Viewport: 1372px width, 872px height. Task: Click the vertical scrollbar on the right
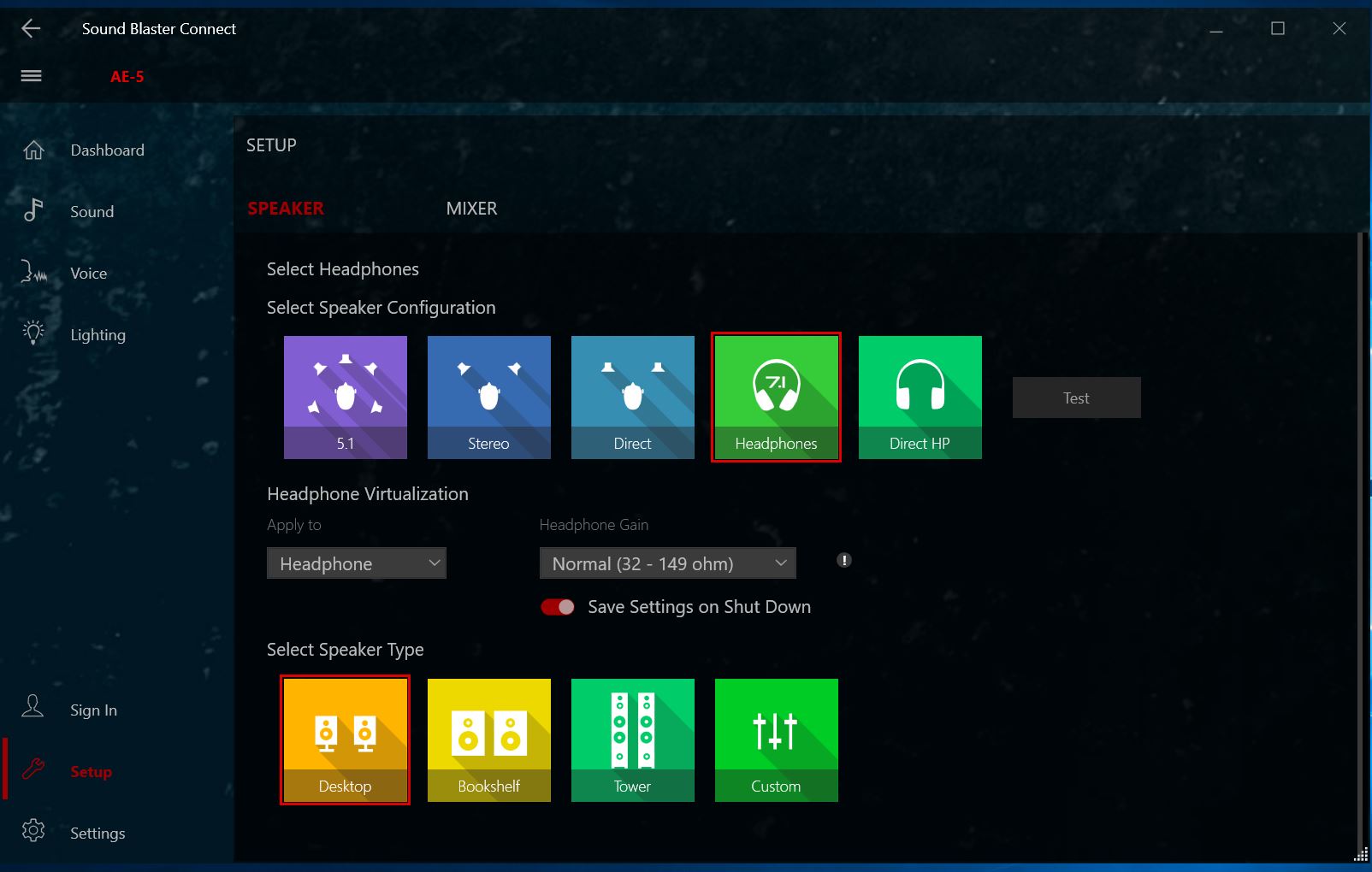click(1360, 539)
